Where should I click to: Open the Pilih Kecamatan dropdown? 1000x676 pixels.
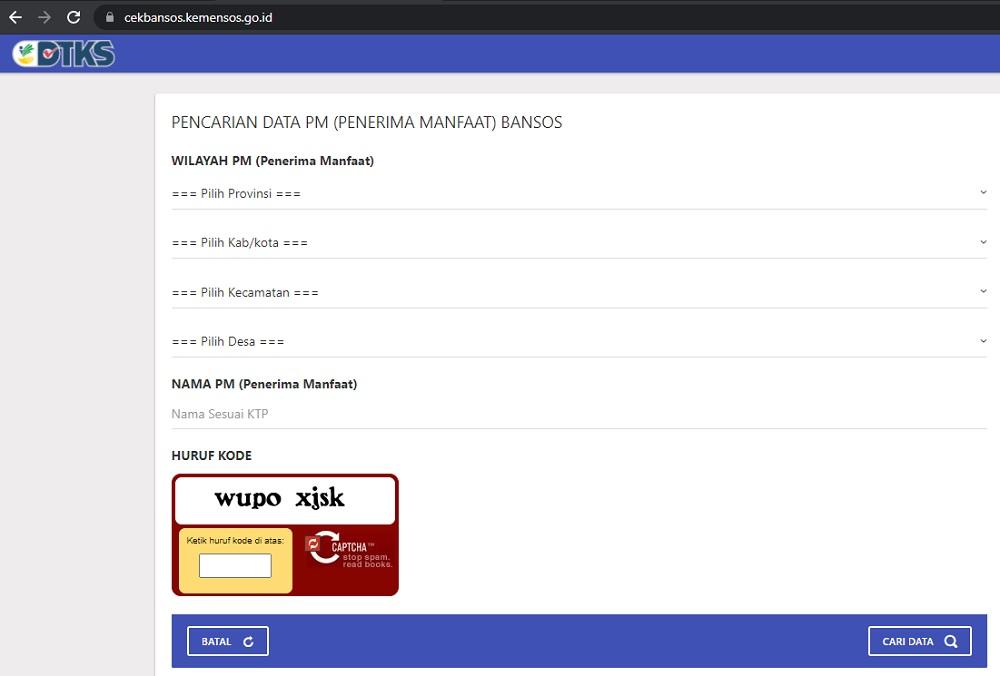coord(578,292)
